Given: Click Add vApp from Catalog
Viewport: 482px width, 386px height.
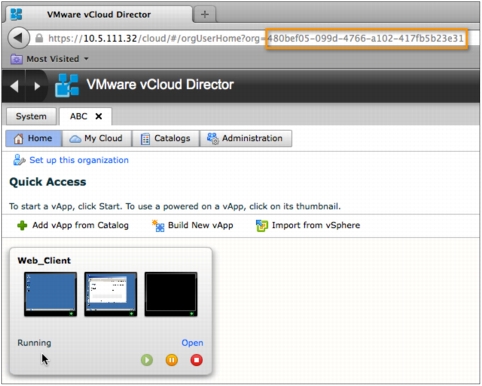Looking at the screenshot, I should (80, 225).
